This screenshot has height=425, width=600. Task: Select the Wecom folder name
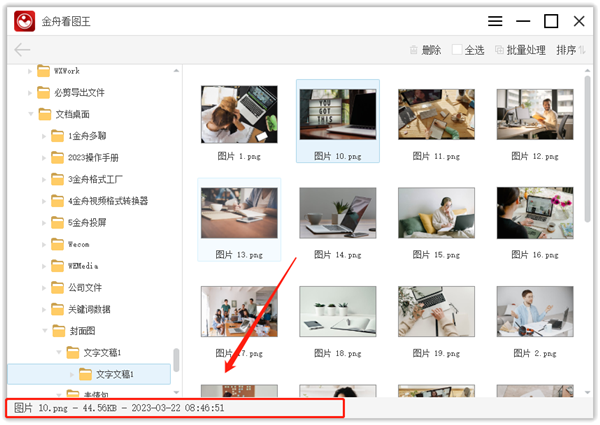tap(78, 244)
